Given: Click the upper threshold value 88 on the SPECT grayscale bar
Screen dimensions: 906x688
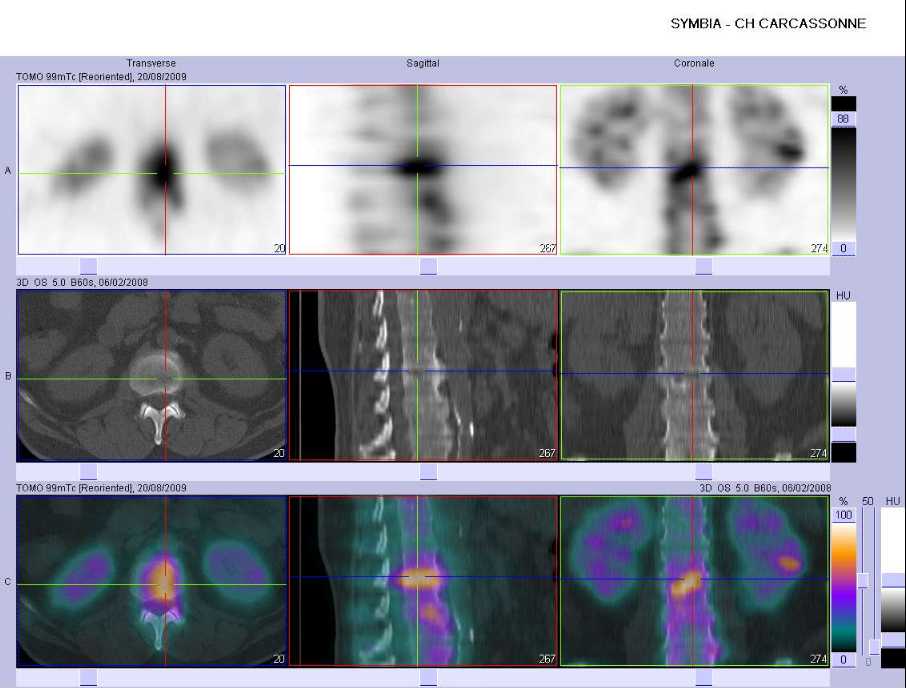Looking at the screenshot, I should tap(843, 119).
